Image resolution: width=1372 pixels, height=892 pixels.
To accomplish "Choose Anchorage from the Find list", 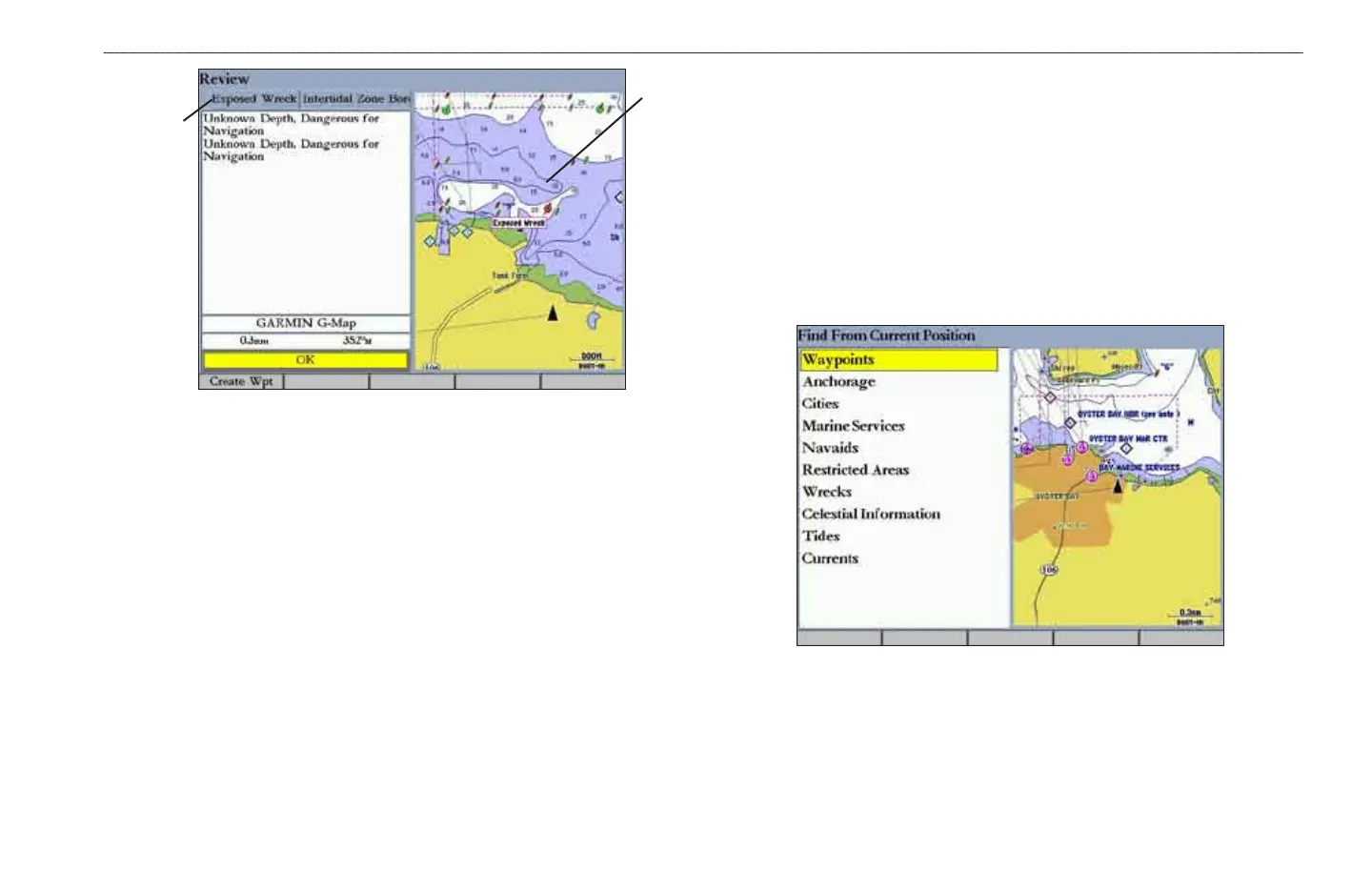I will (x=838, y=381).
